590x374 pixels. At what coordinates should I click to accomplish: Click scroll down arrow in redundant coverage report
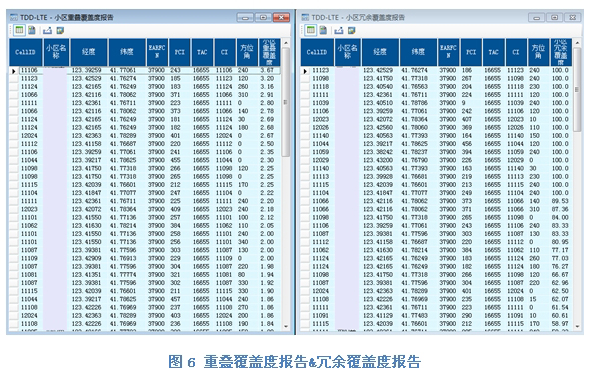click(577, 326)
